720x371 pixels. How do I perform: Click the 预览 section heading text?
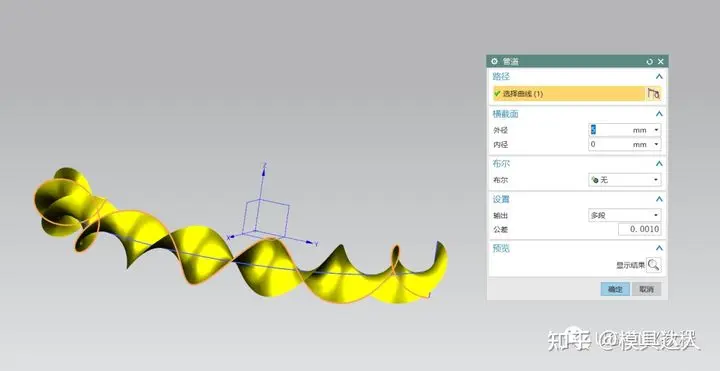pos(501,248)
